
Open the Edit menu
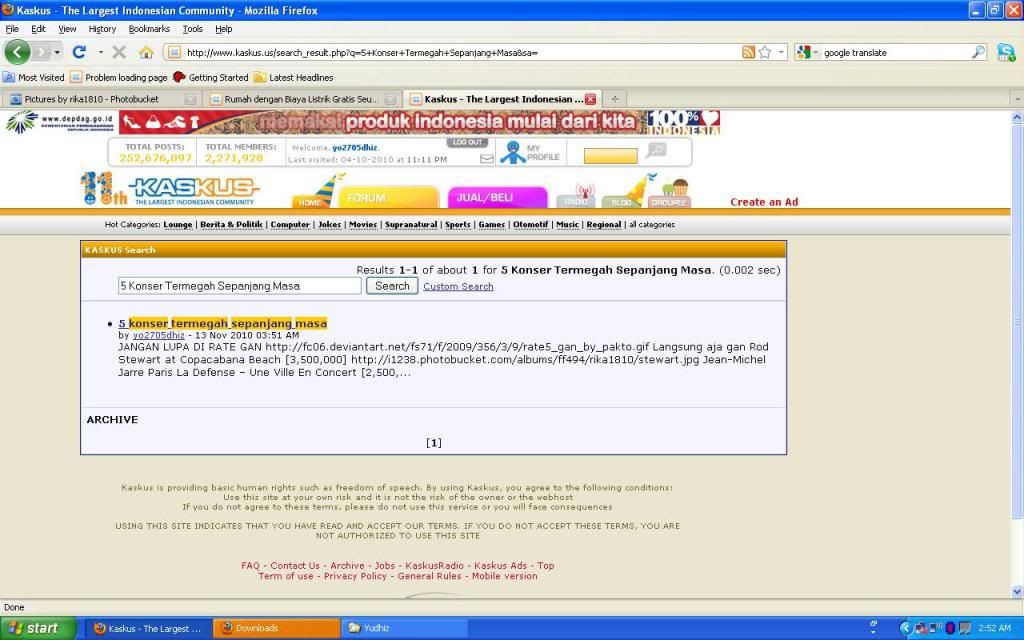(x=39, y=29)
